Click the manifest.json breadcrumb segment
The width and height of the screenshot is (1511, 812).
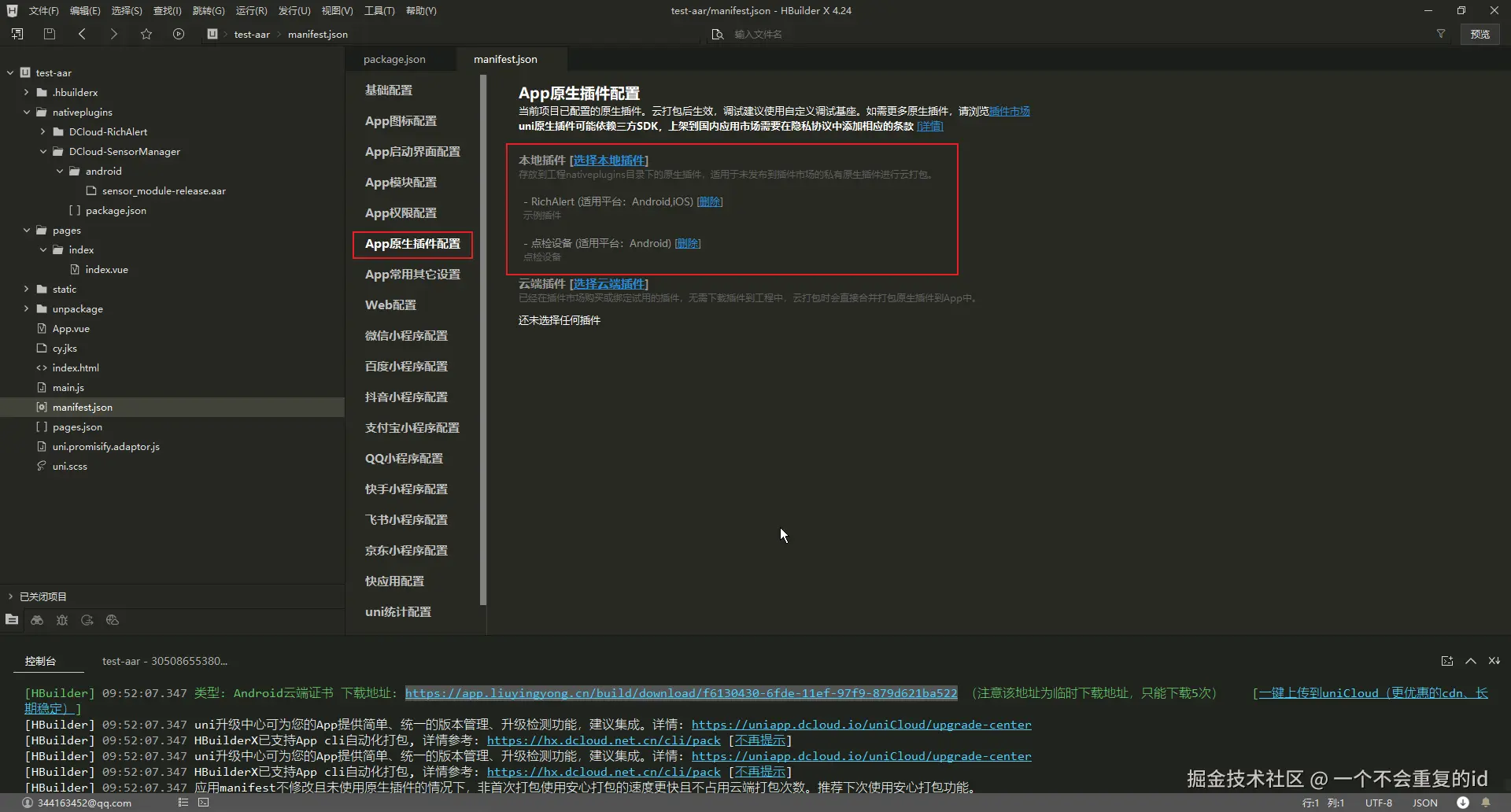click(x=318, y=34)
